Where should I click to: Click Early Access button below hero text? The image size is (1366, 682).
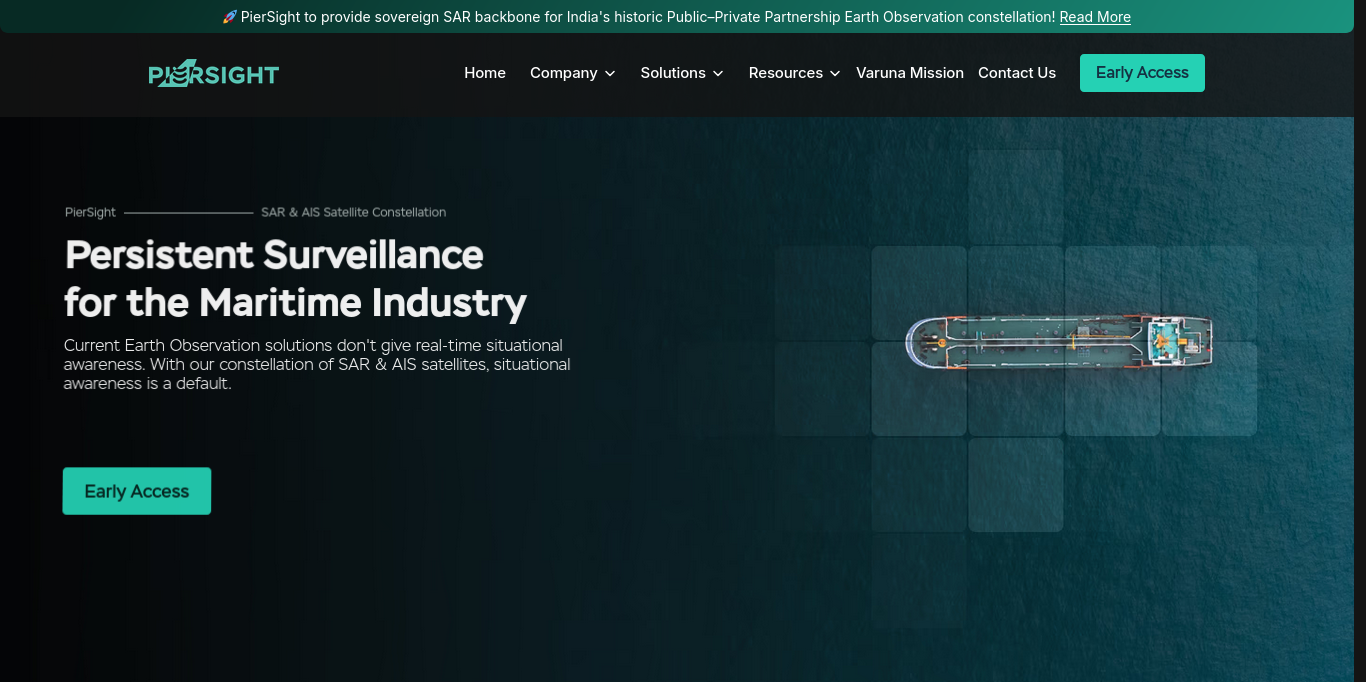click(137, 491)
